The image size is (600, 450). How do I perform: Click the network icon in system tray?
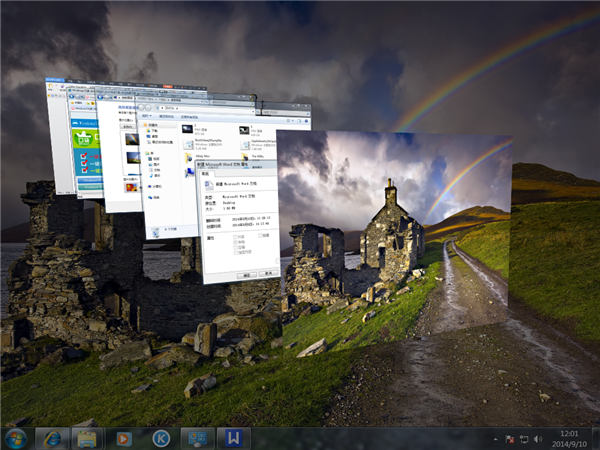coord(523,438)
